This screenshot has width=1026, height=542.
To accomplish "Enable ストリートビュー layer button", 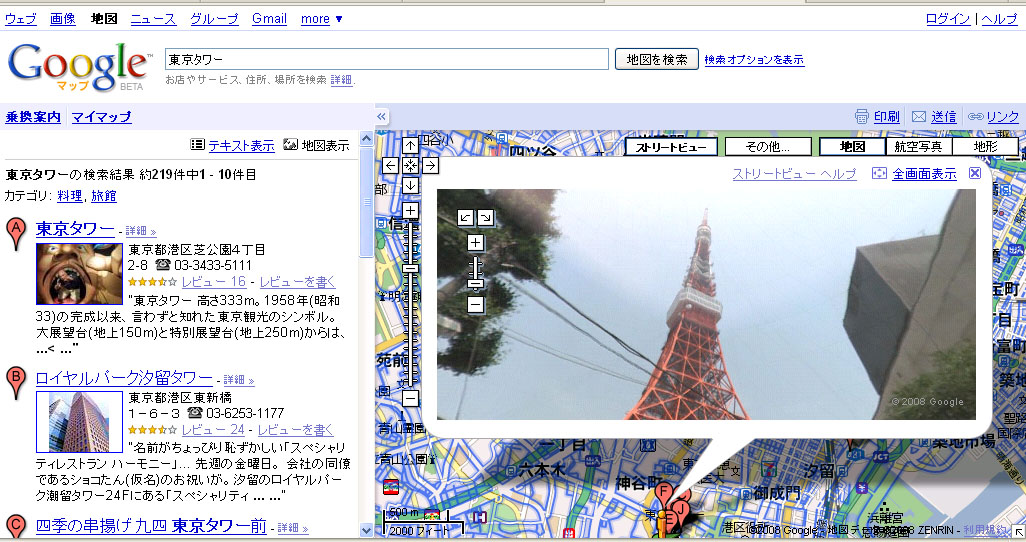I will tap(671, 147).
